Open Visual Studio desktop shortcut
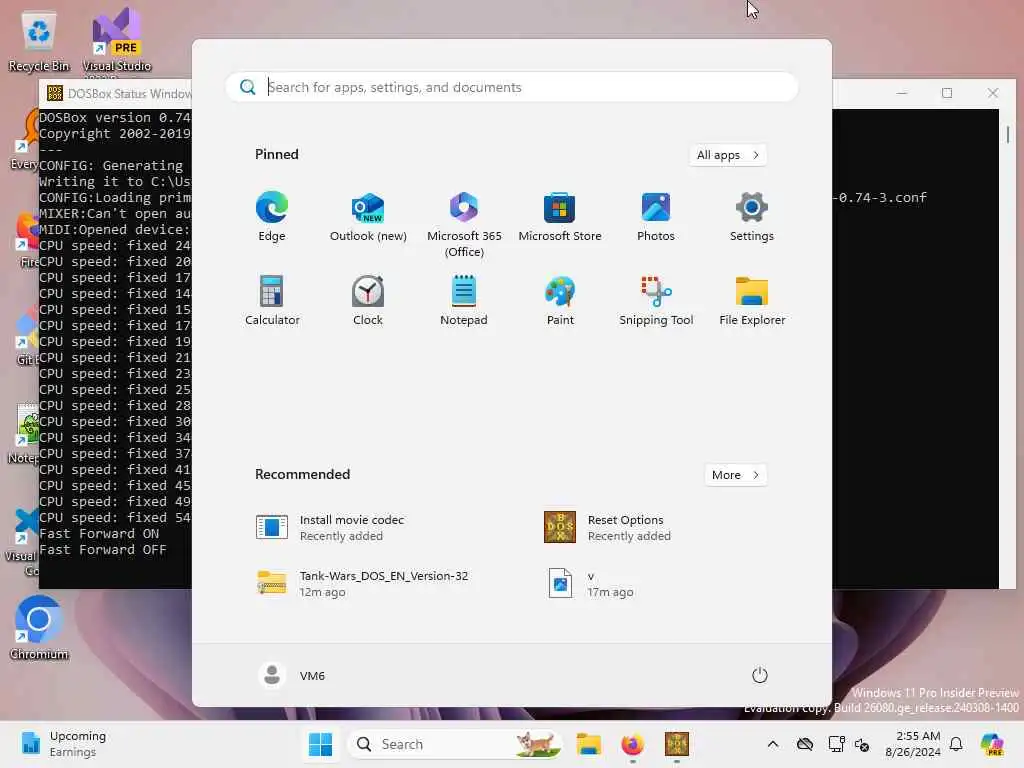1024x768 pixels. pos(117,40)
